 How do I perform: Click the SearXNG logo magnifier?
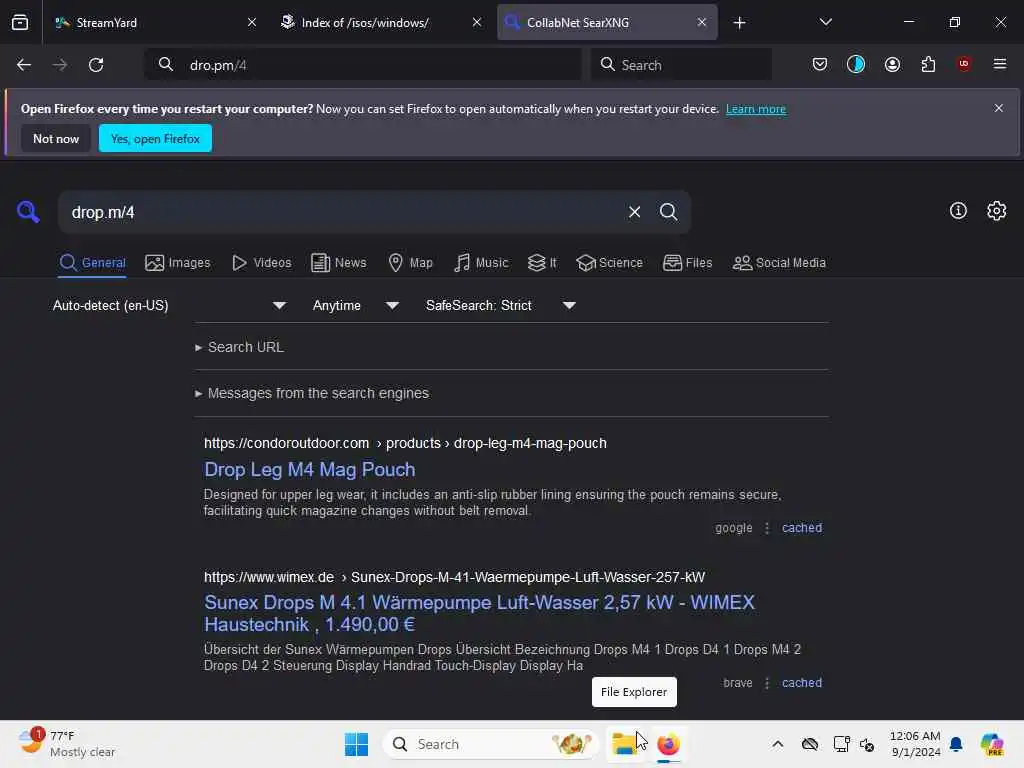click(28, 212)
